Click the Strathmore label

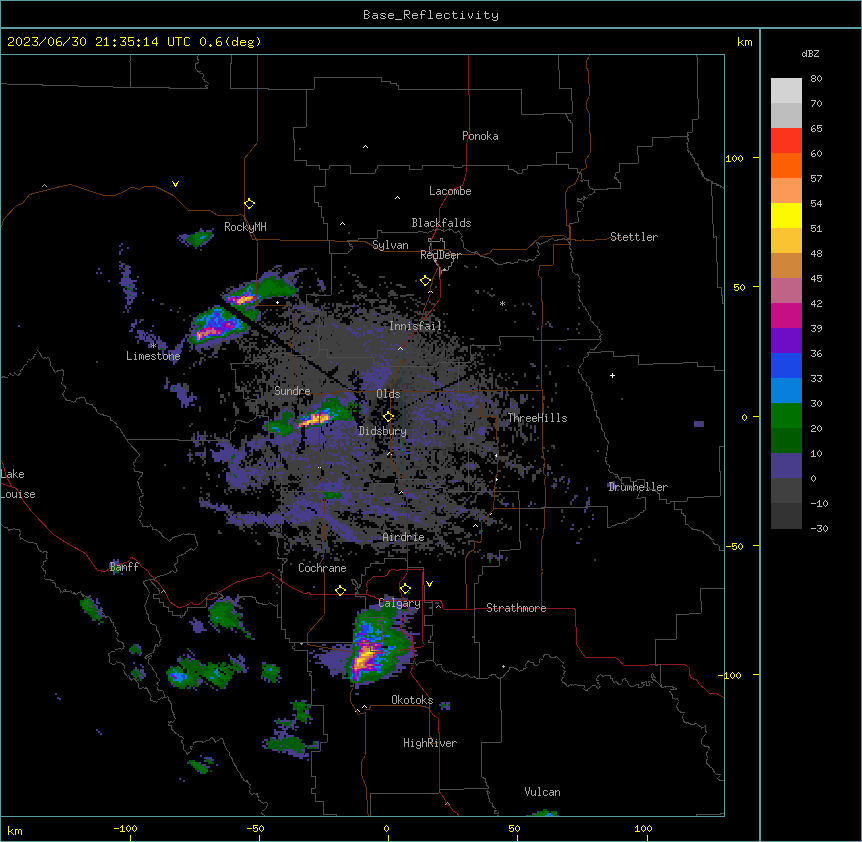[x=516, y=608]
